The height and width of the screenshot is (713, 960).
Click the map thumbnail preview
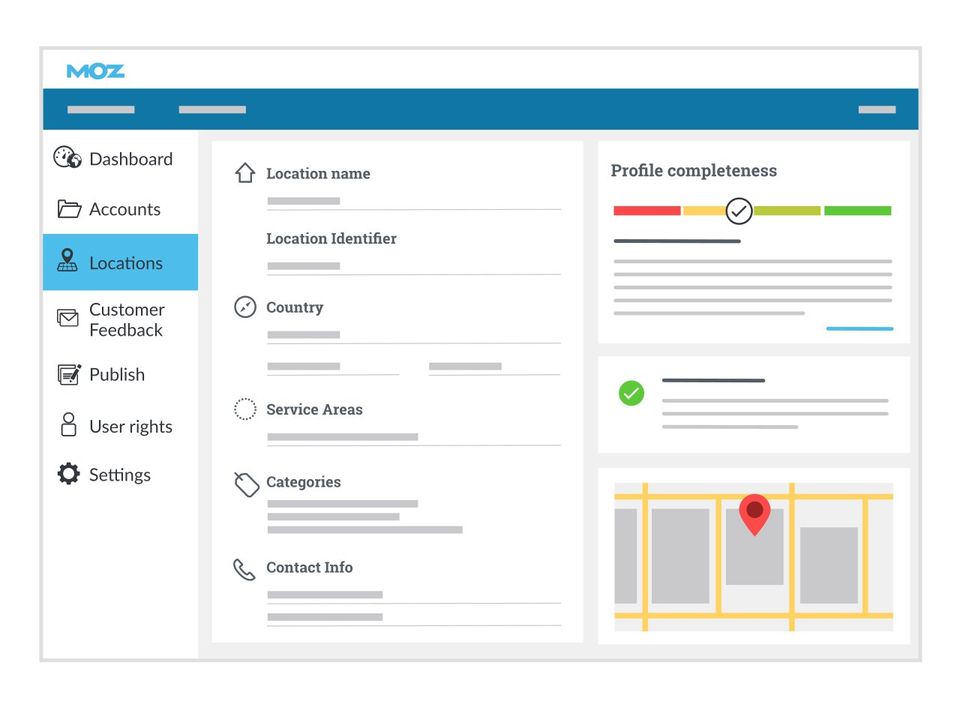point(754,556)
